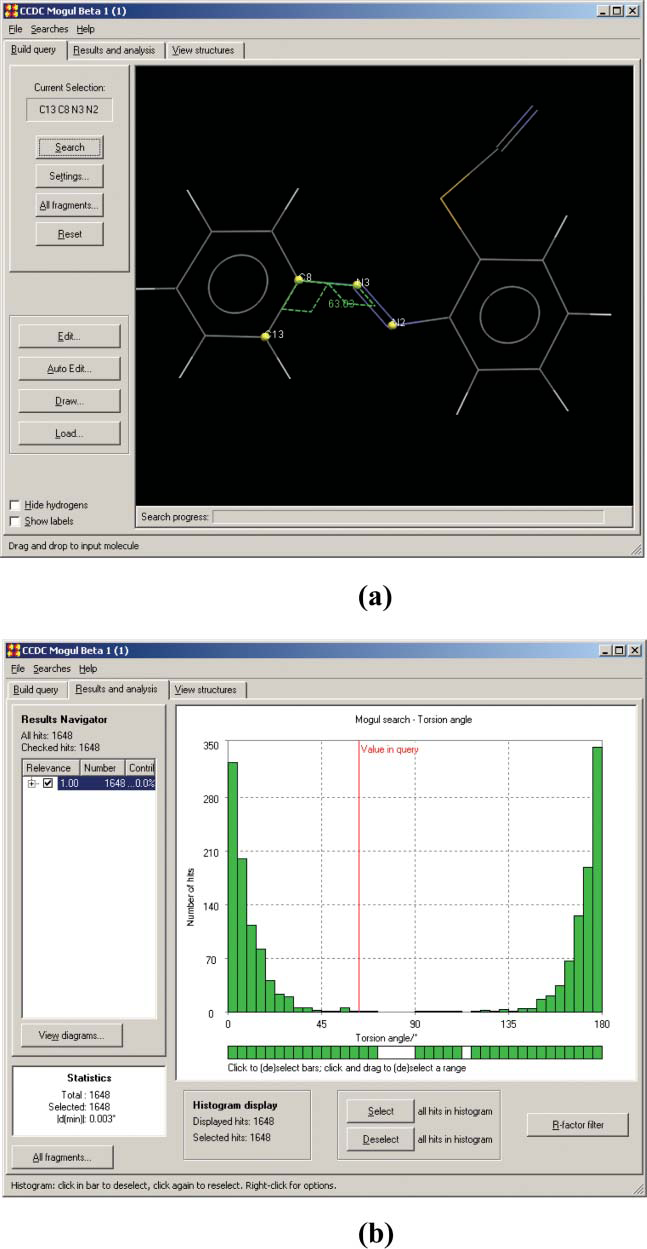The image size is (647, 1249).
Task: Click the wider white gap in the bar strip
Action: coord(396,1052)
